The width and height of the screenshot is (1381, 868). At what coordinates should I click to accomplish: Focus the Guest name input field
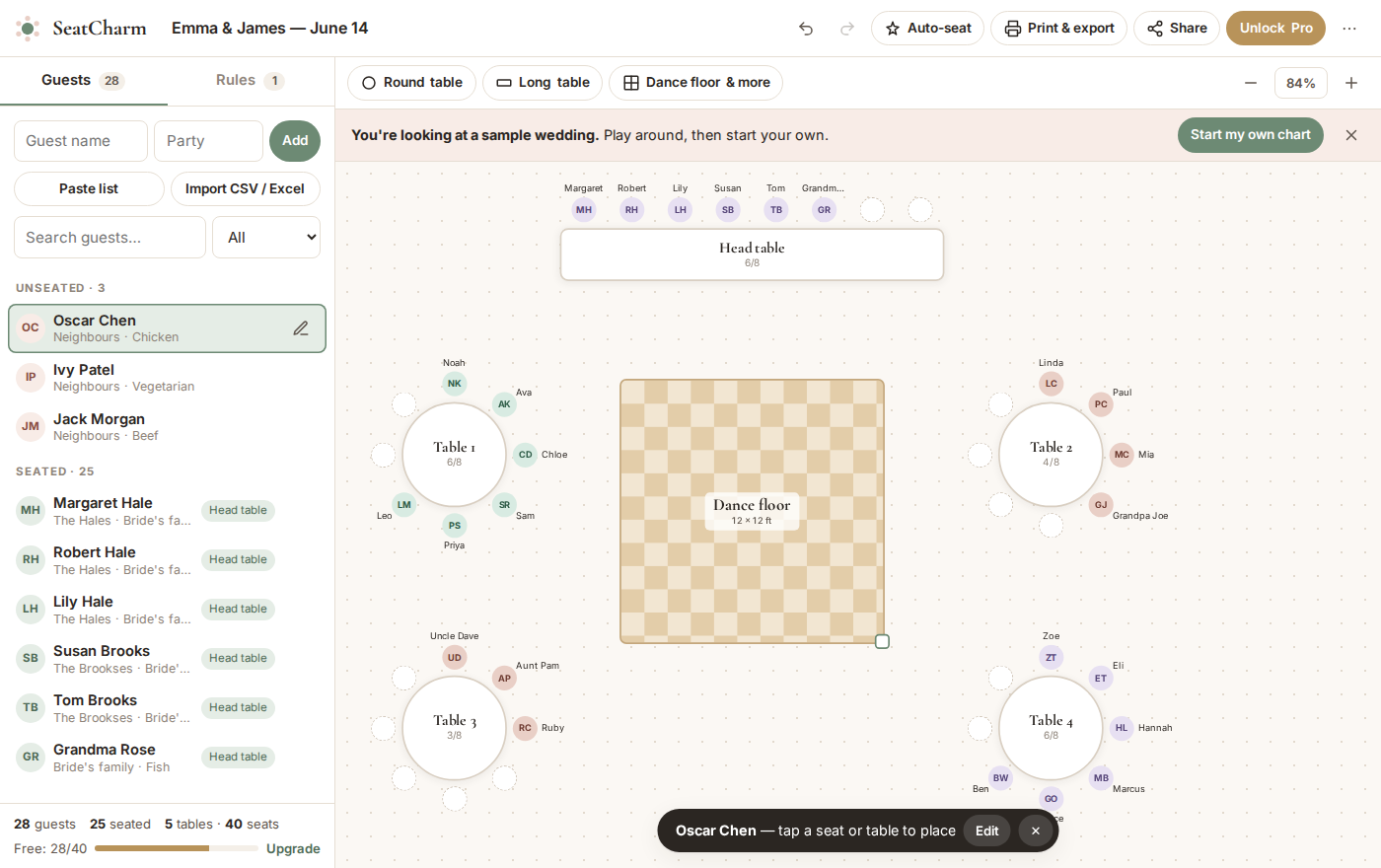(81, 141)
